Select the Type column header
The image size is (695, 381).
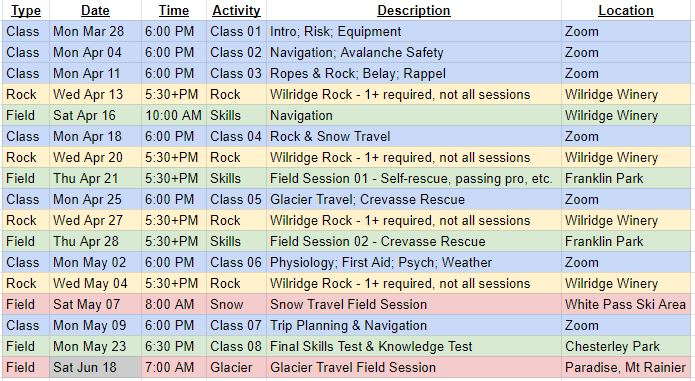26,10
